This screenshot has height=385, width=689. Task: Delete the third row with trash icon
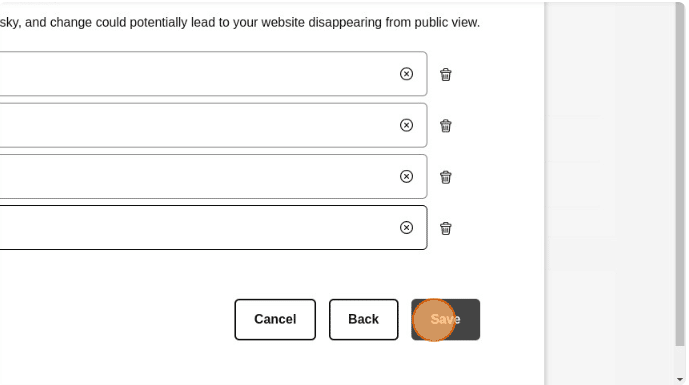[x=446, y=177]
